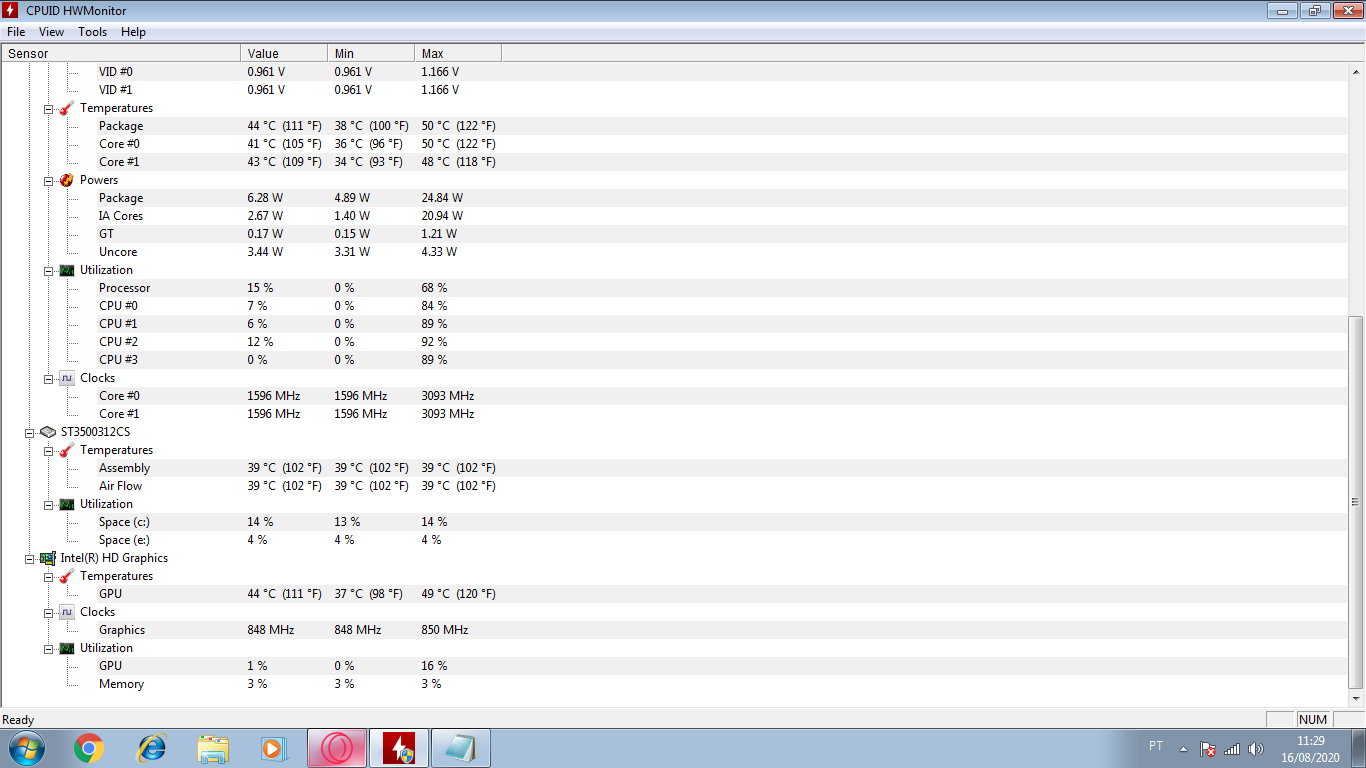
Task: Click the NUM indicator in status bar
Action: click(1313, 720)
